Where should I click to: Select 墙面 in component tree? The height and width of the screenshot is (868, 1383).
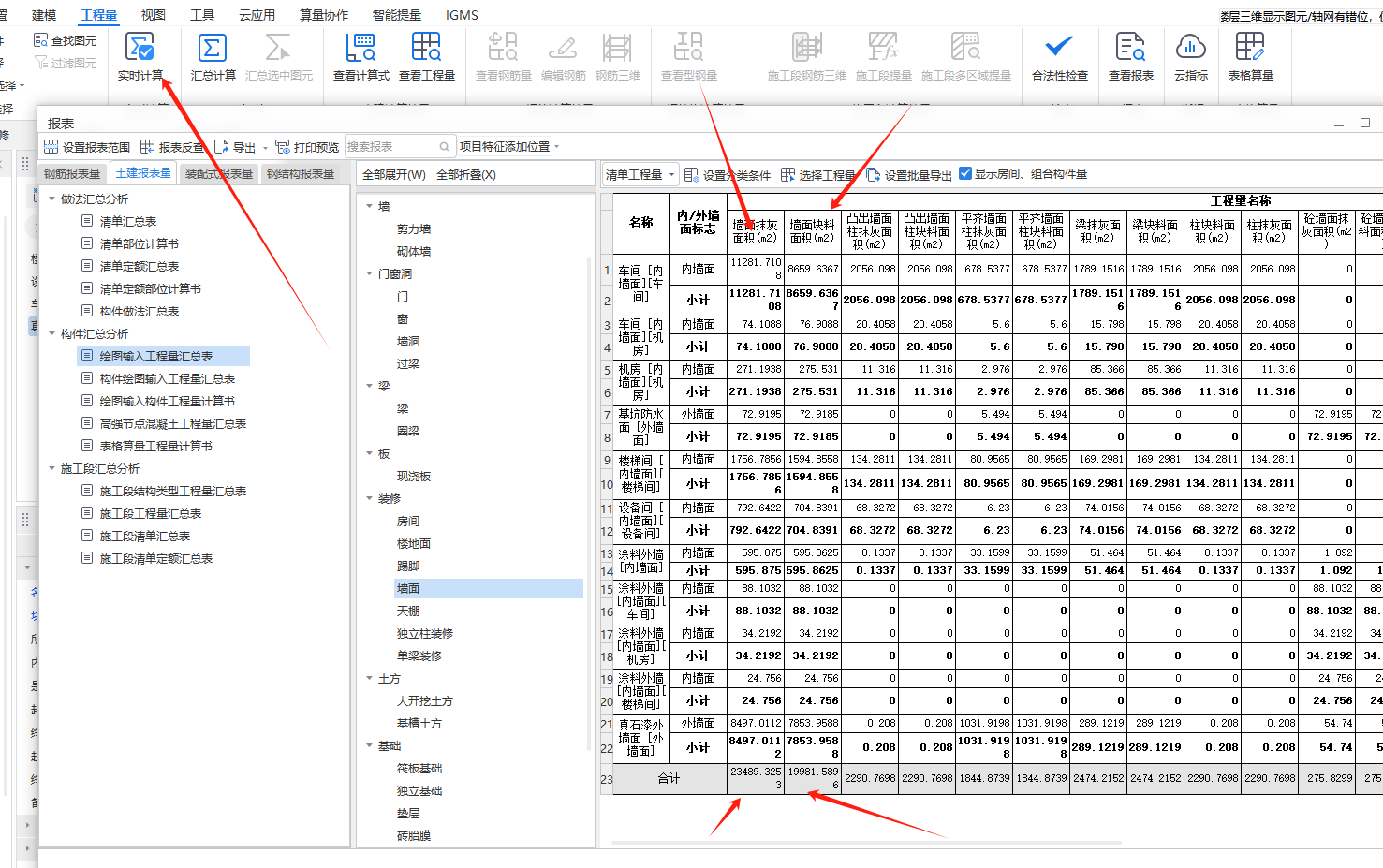408,588
